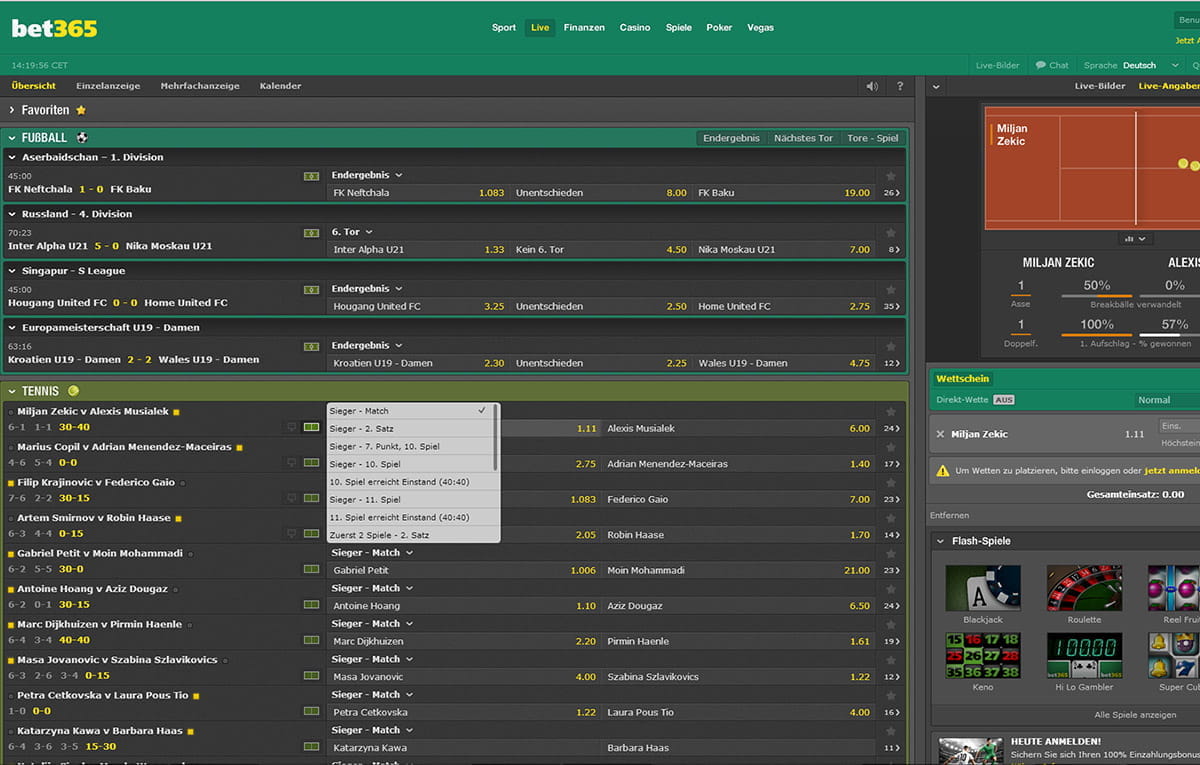Open court view for Marc Dijkhuizen match

(311, 640)
